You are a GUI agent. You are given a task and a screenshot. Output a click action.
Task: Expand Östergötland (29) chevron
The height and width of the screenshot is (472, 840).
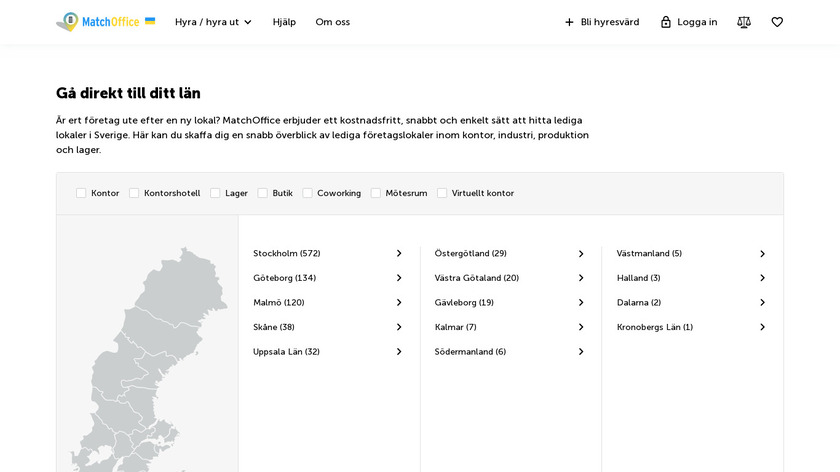coord(581,254)
